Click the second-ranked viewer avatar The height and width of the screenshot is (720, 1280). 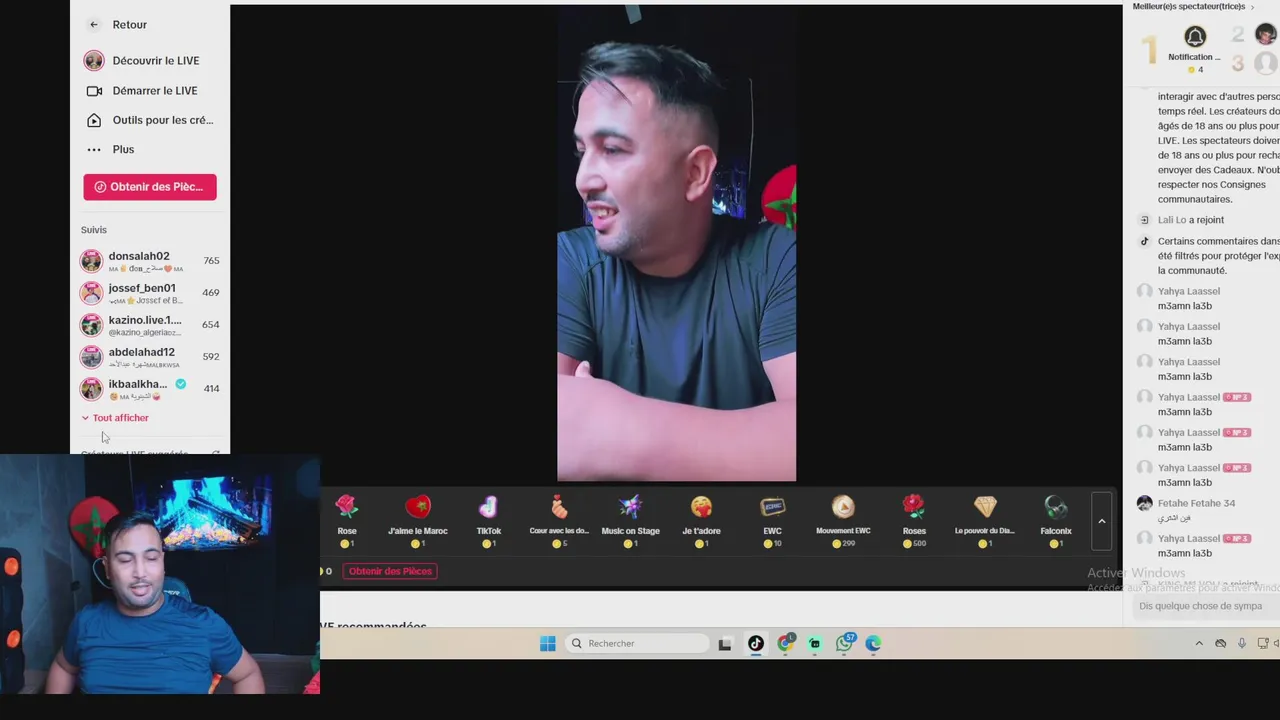pyautogui.click(x=1265, y=35)
